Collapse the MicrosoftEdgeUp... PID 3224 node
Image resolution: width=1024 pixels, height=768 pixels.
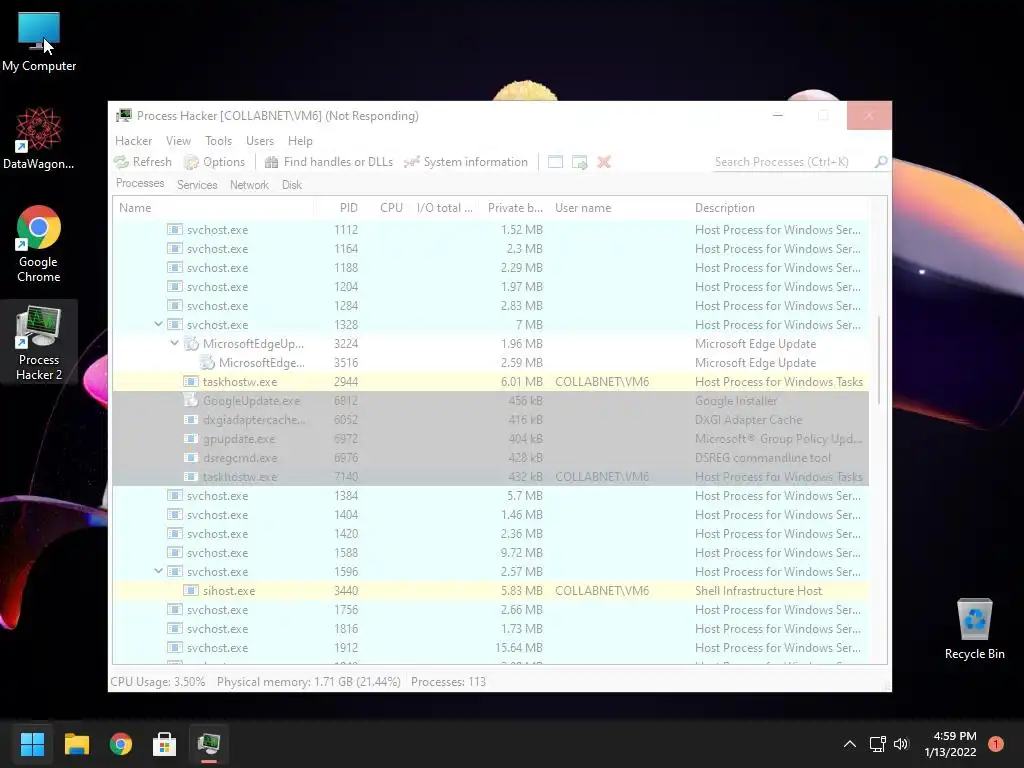pyautogui.click(x=174, y=343)
